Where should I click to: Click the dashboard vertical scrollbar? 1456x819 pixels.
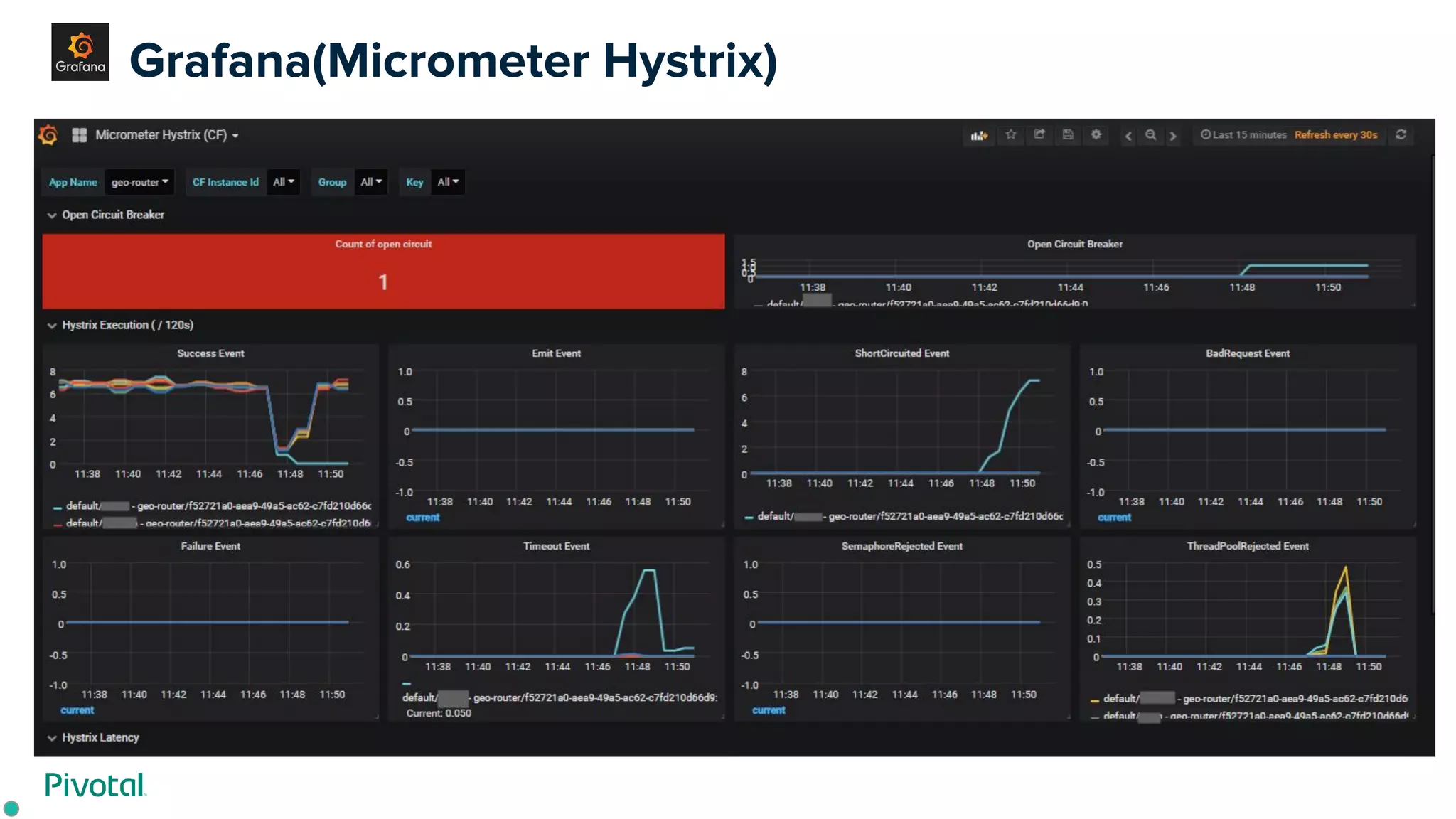[1433, 384]
